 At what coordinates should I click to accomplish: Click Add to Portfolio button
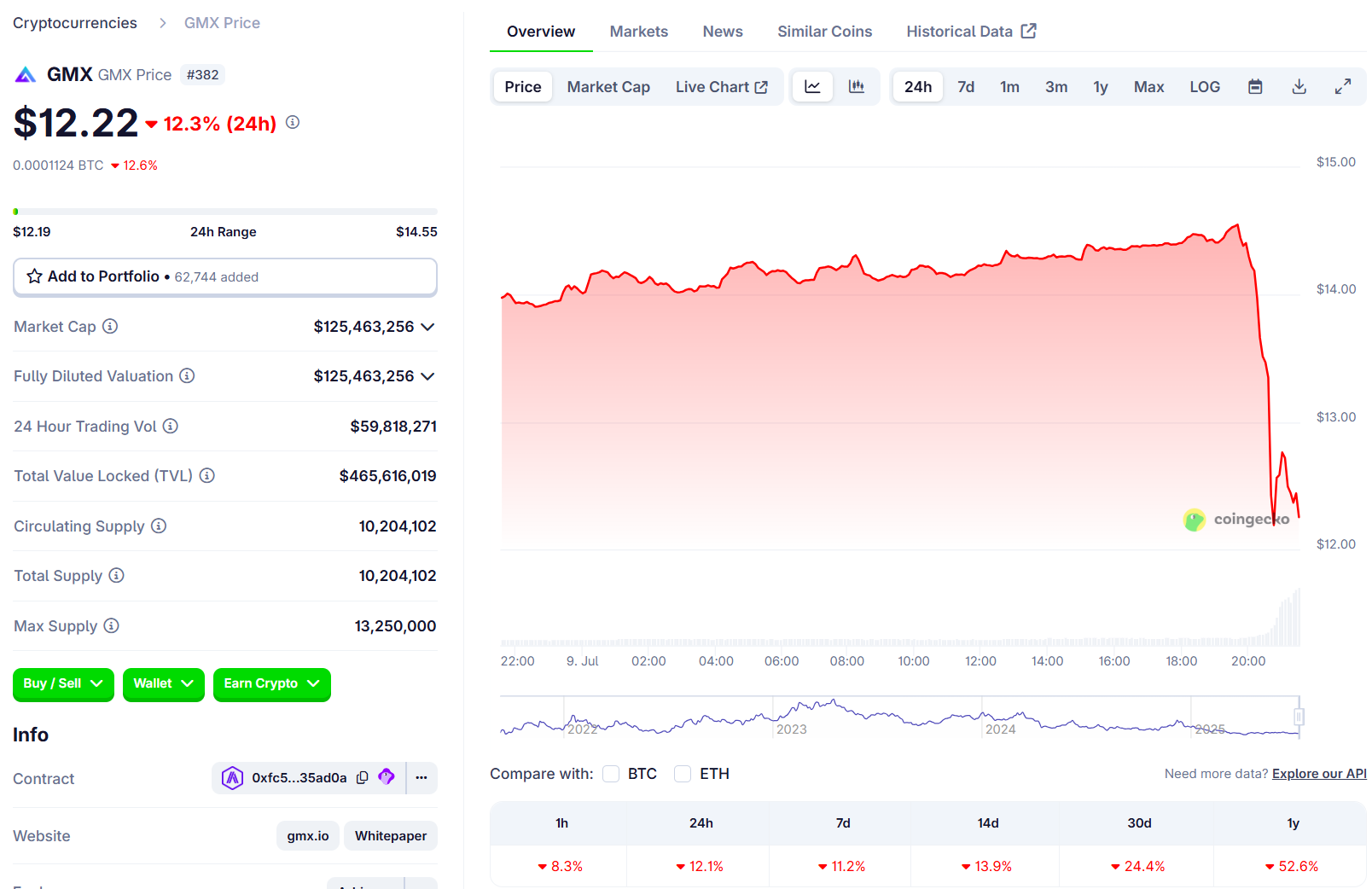tap(225, 276)
